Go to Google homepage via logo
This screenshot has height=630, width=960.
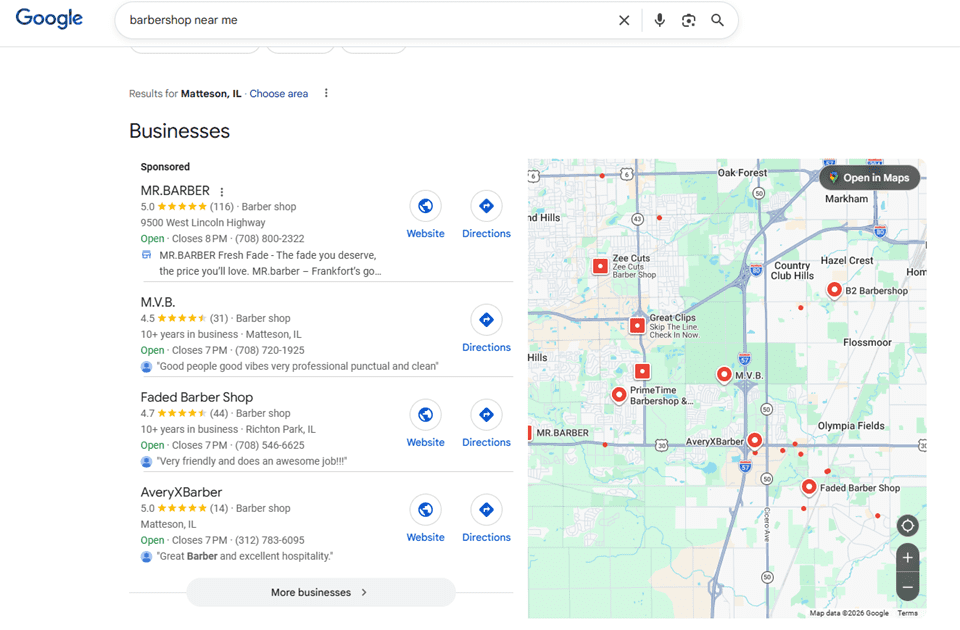click(x=49, y=19)
